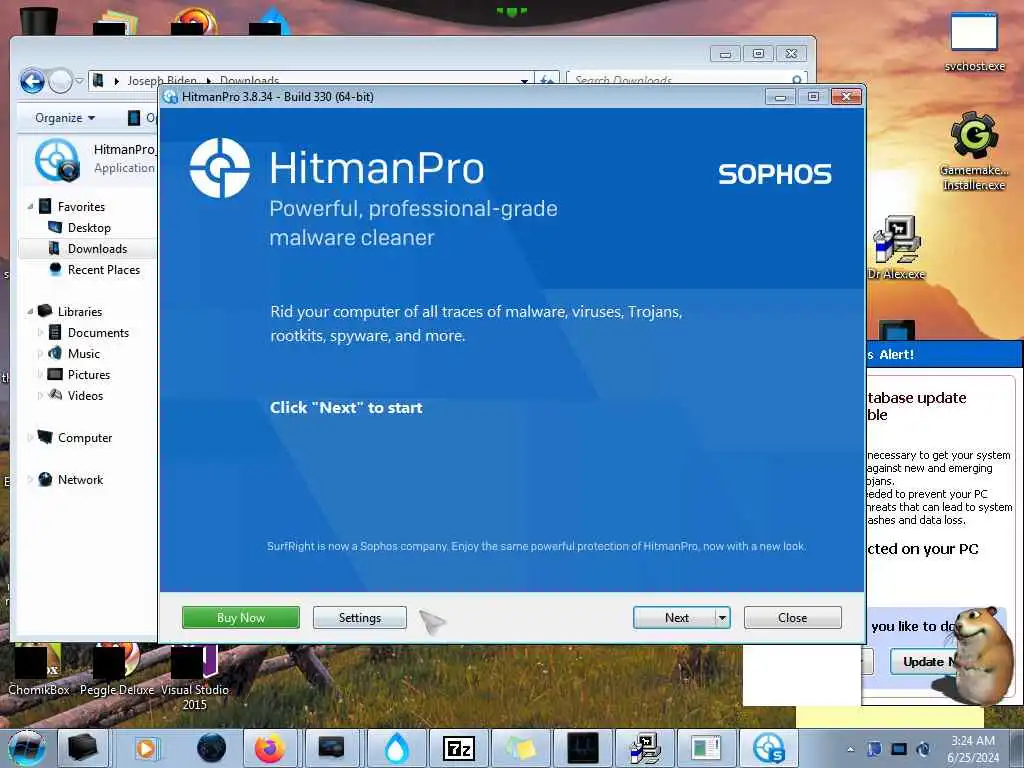Expand the Computer tree arrow
Image resolution: width=1024 pixels, height=768 pixels.
coord(30,438)
